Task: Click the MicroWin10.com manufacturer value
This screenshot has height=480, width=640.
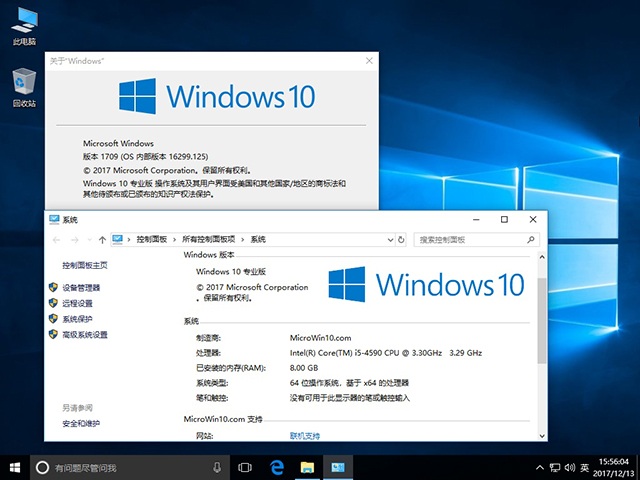Action: tap(320, 338)
